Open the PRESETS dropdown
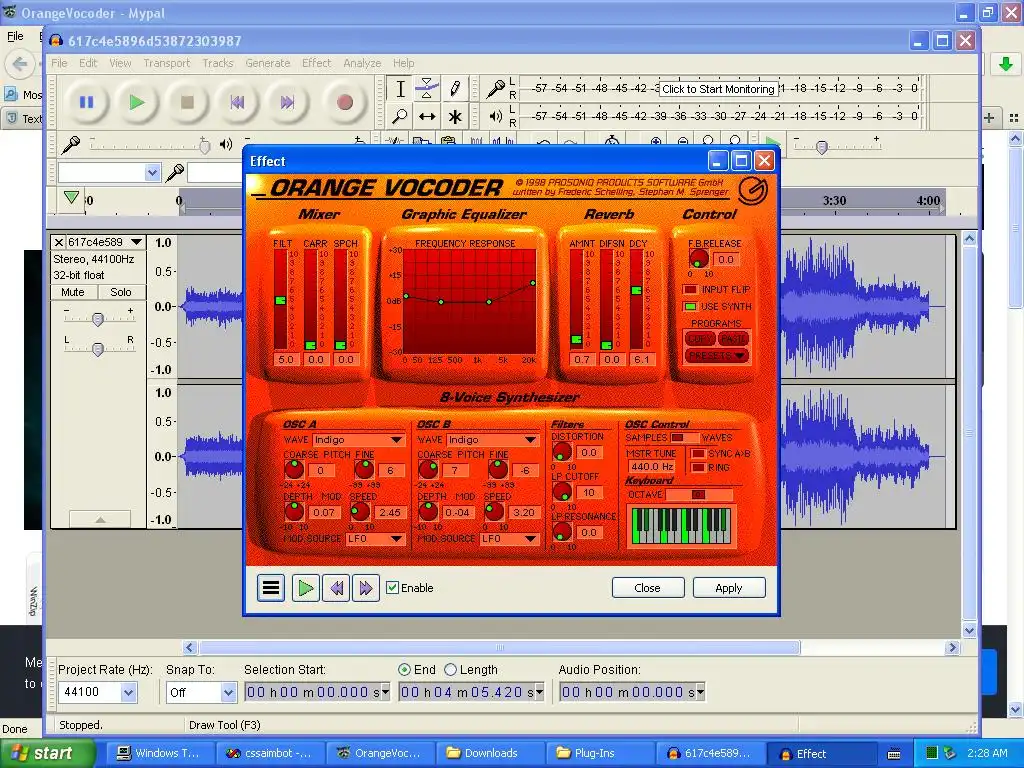 [x=716, y=356]
